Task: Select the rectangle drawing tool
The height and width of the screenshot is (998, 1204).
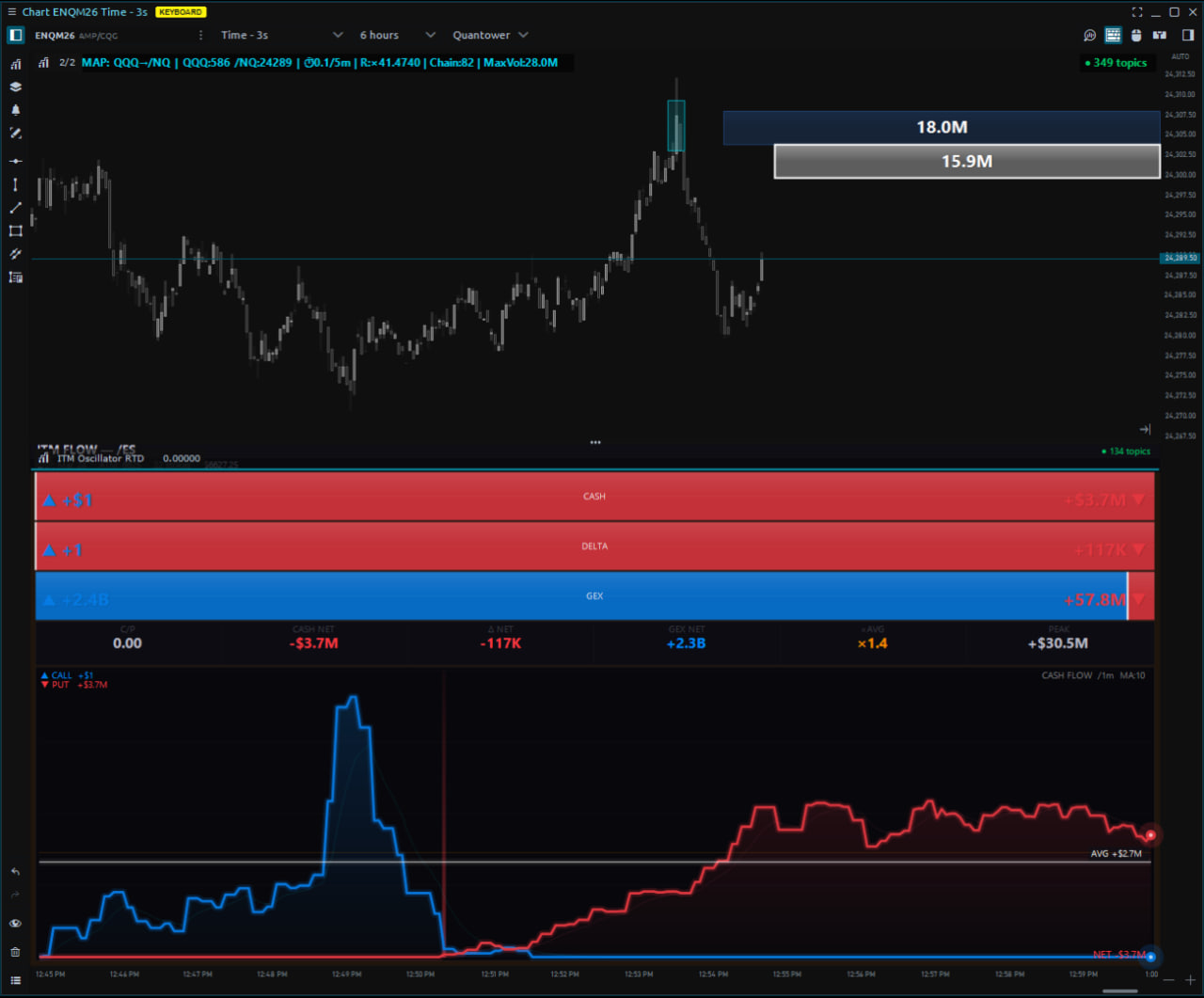Action: [x=15, y=231]
